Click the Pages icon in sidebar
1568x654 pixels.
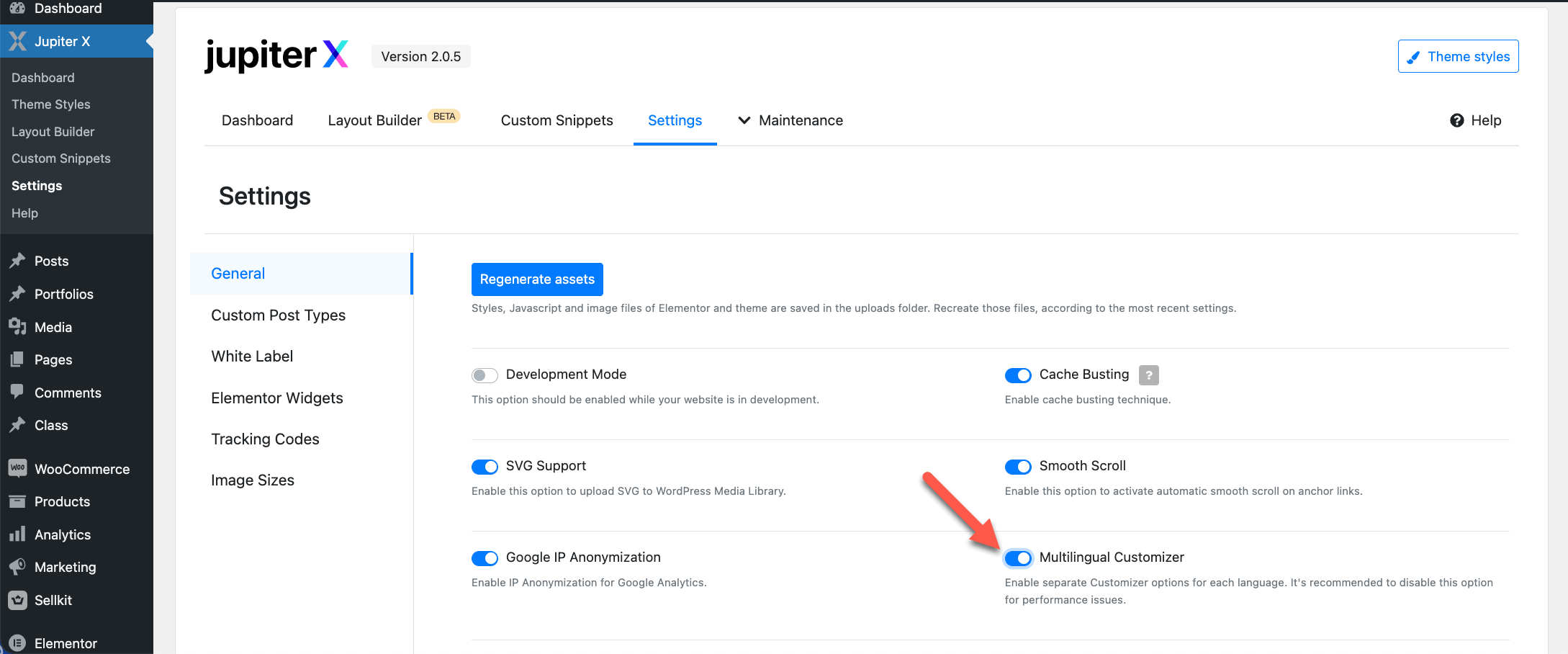tap(18, 359)
